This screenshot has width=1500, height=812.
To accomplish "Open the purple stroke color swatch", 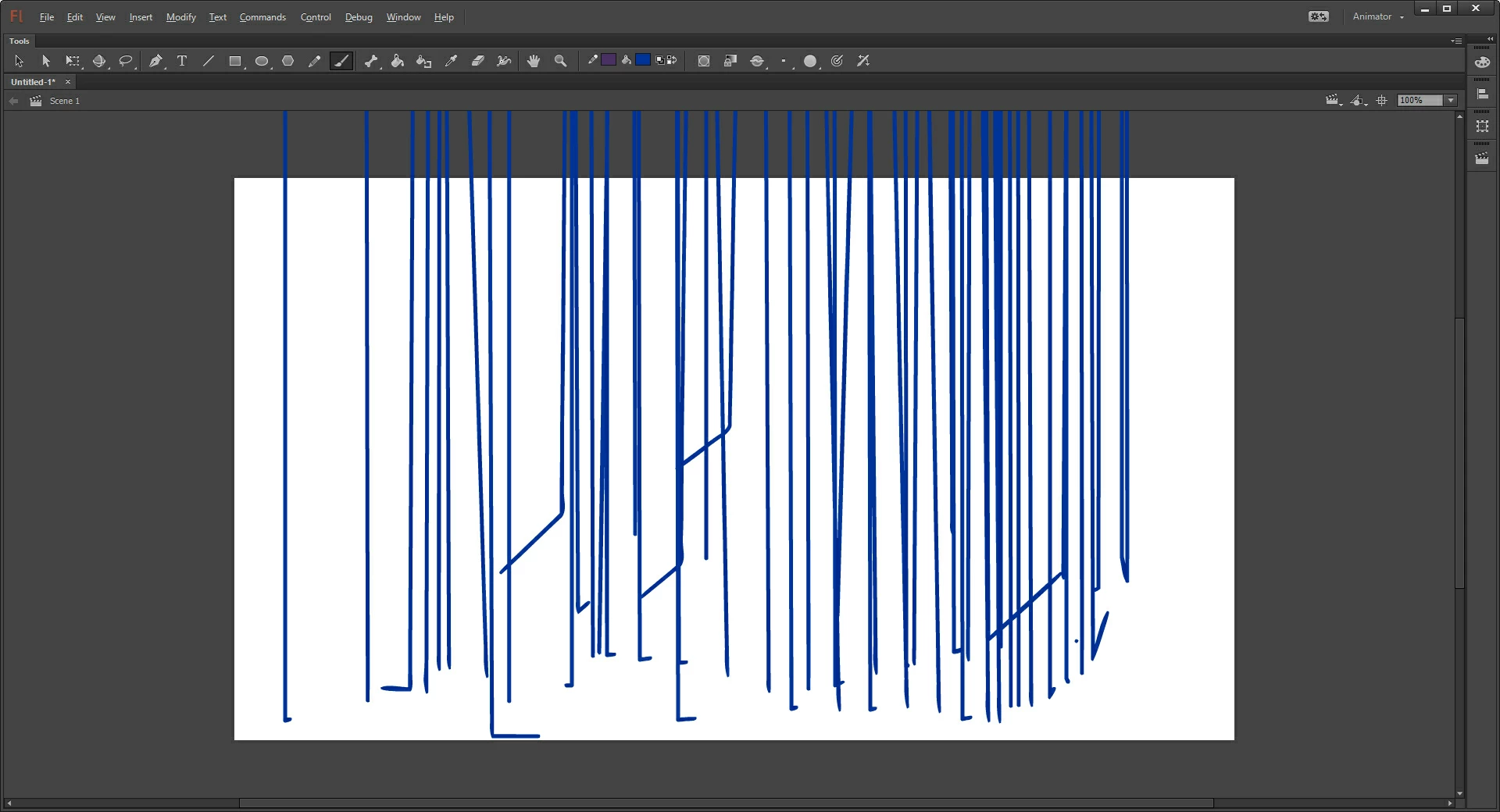I will 609,59.
